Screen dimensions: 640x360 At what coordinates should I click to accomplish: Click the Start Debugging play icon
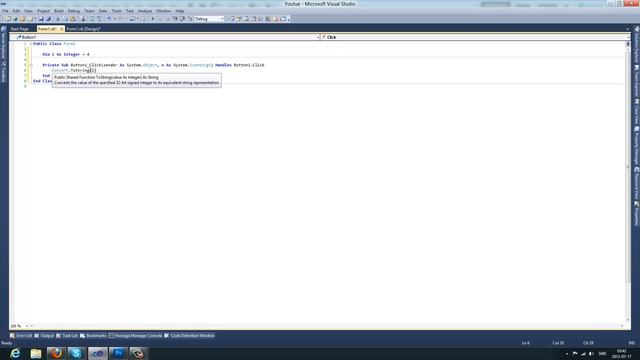pyautogui.click(x=153, y=19)
